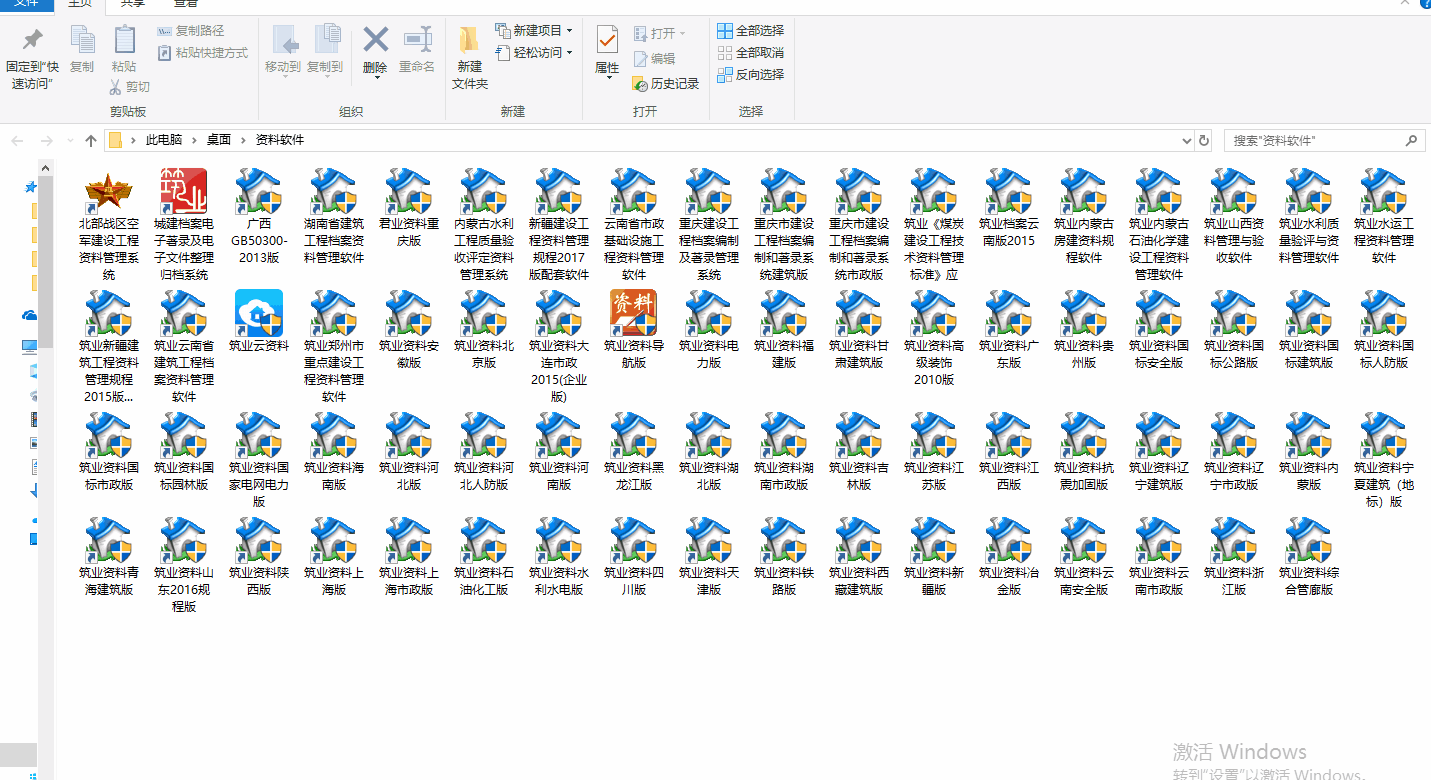Switch to the 查看 ribbon tab
Image resolution: width=1431 pixels, height=780 pixels.
point(185,4)
